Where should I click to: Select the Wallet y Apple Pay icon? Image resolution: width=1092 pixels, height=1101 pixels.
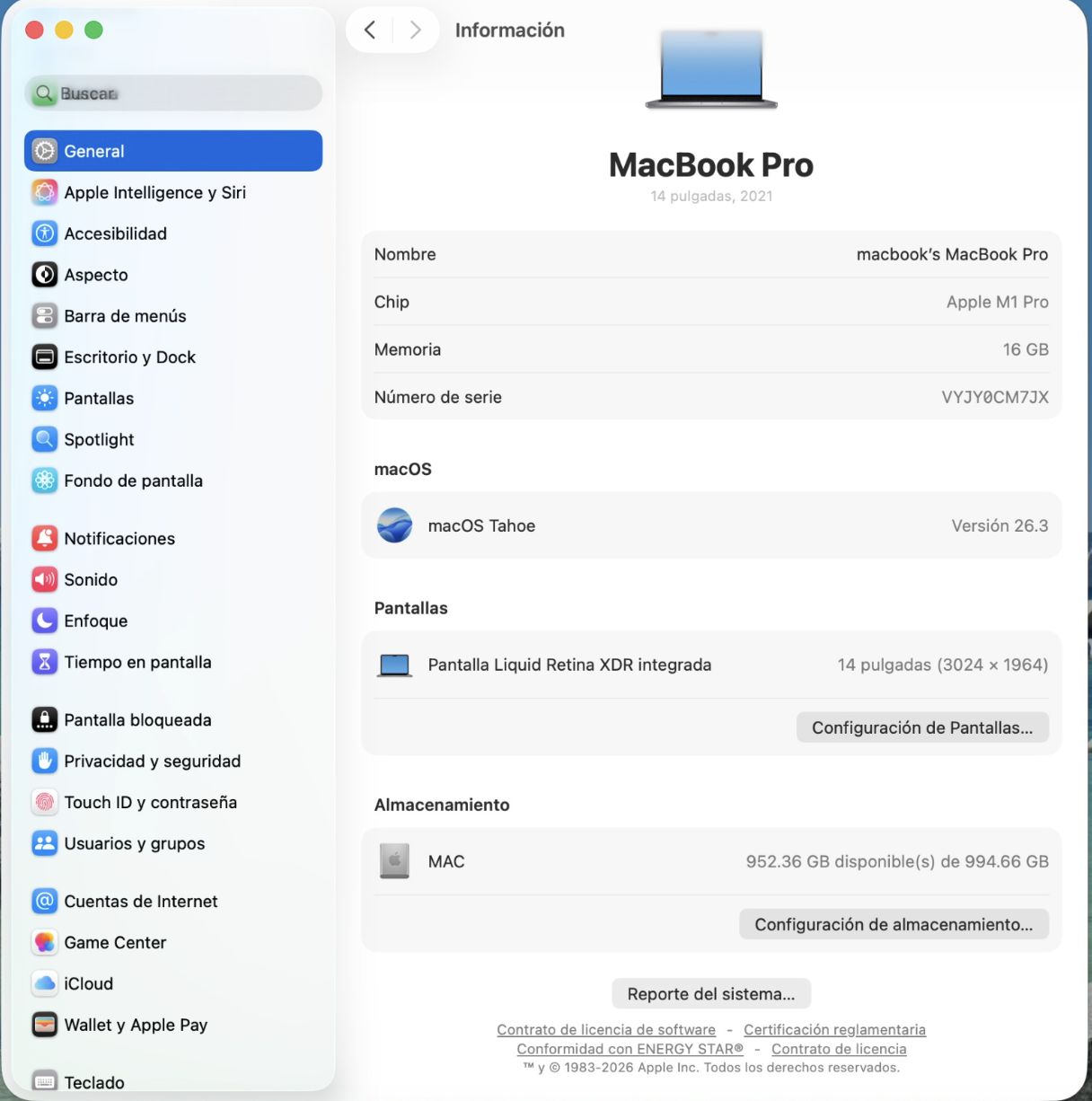point(44,1025)
